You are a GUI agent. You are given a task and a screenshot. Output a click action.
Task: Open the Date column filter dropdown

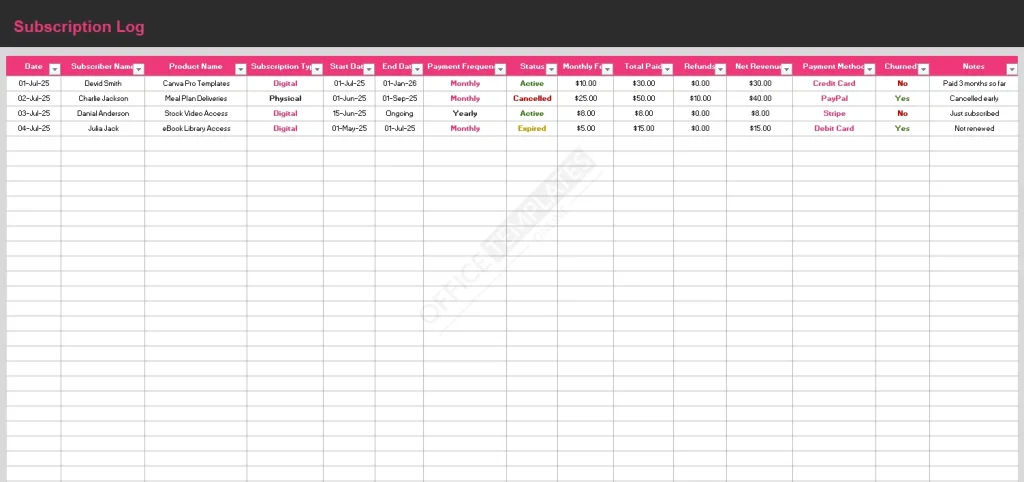pyautogui.click(x=55, y=69)
